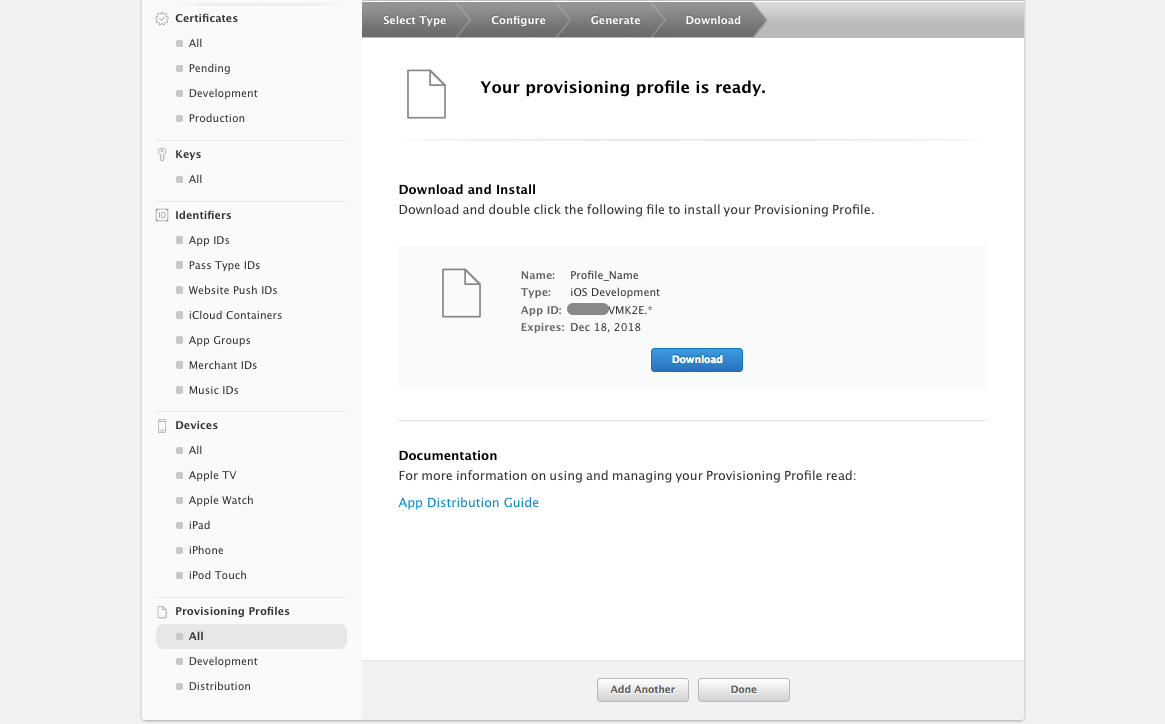
Task: Select Merchant IDs in sidebar
Action: pos(222,366)
